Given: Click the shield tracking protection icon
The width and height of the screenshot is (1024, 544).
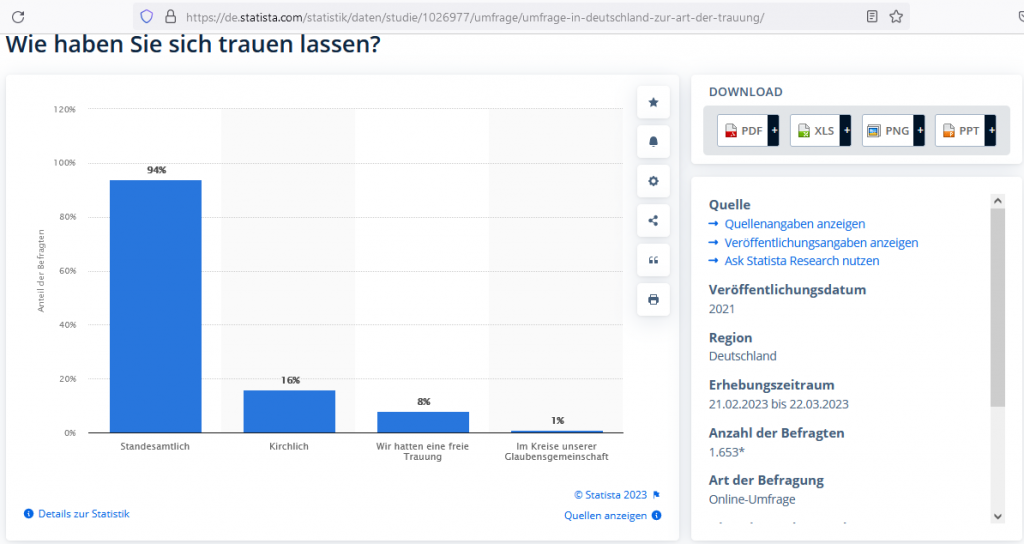Looking at the screenshot, I should tap(146, 16).
